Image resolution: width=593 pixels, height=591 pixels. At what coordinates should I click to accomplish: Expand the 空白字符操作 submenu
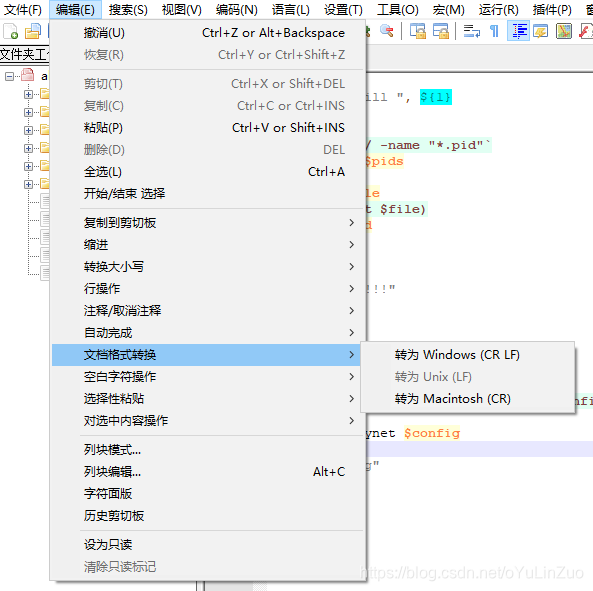coord(207,377)
